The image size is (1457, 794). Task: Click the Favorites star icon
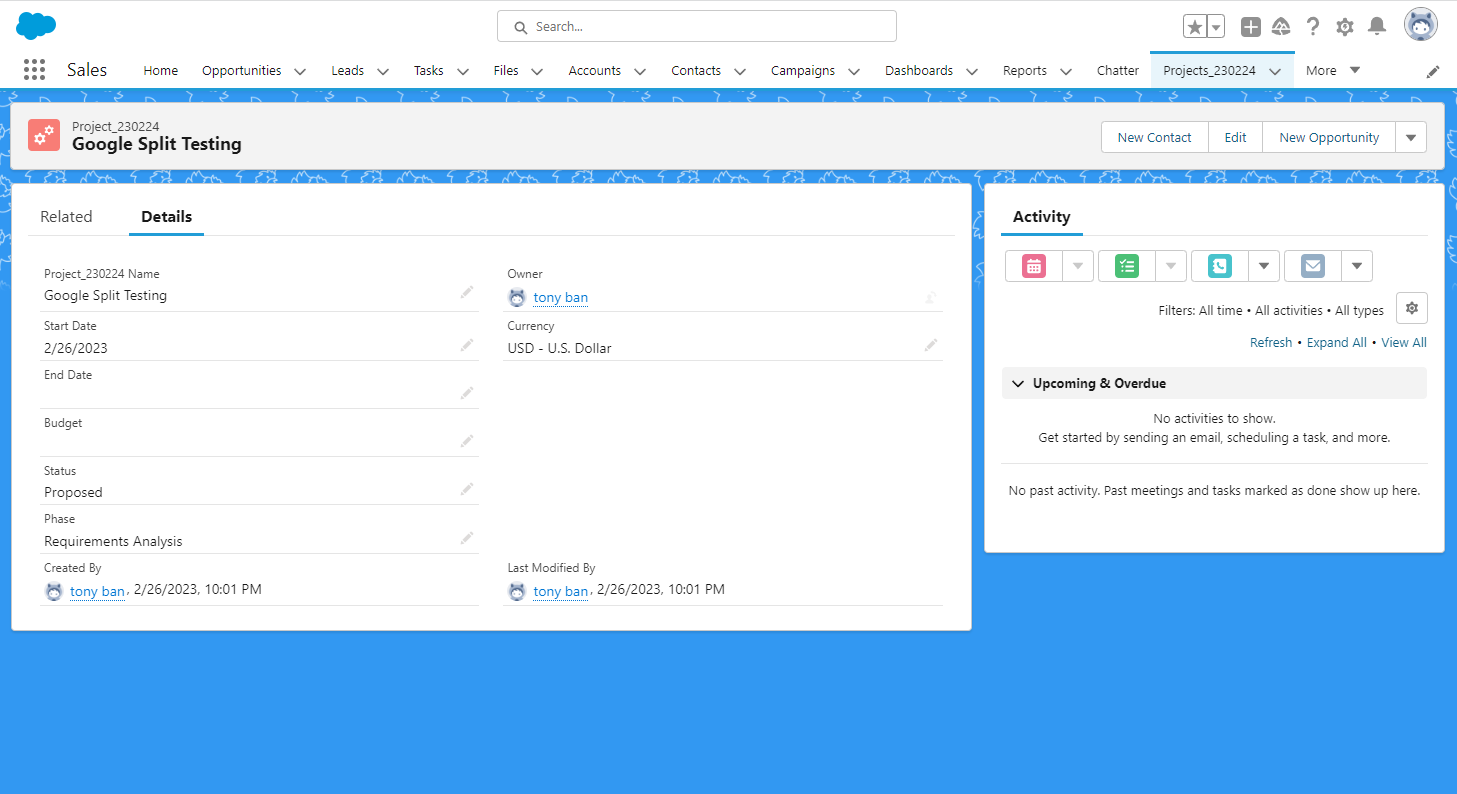point(1195,27)
